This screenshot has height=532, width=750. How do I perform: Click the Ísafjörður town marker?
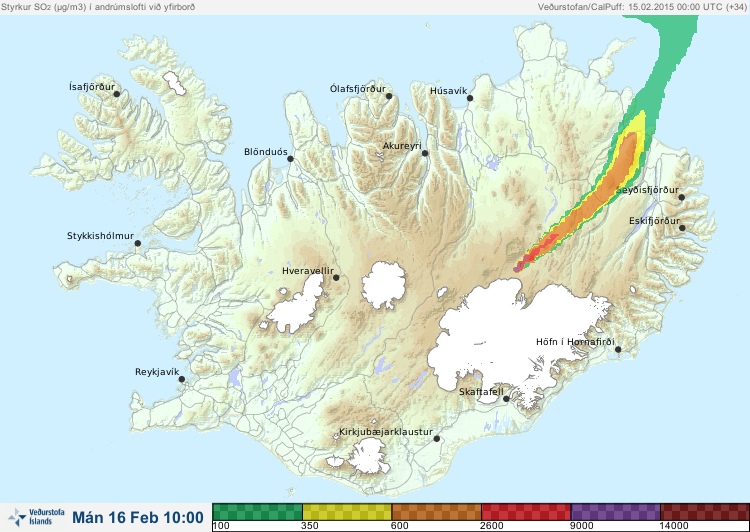(x=116, y=94)
